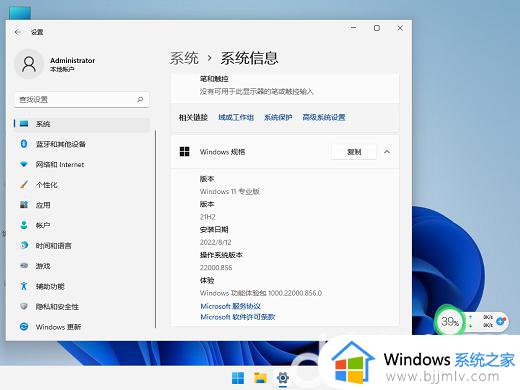This screenshot has height=390, width=520.
Task: Click the 笔和触控 heading
Action: (214, 79)
